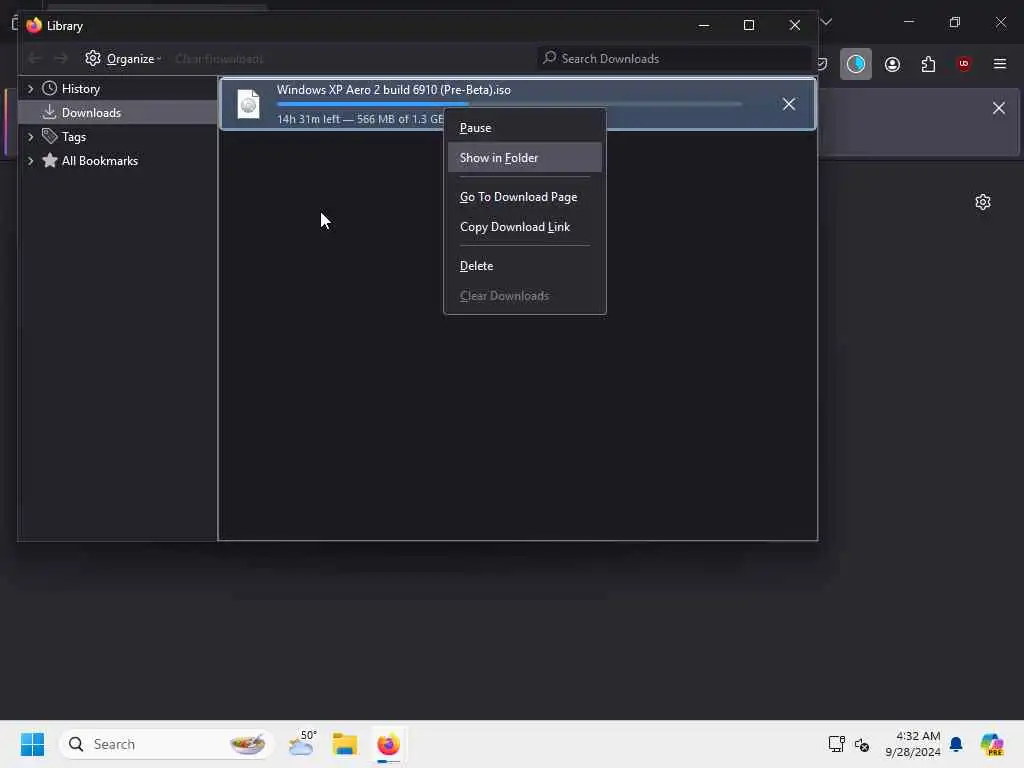Click the network display tray icon

tap(837, 744)
